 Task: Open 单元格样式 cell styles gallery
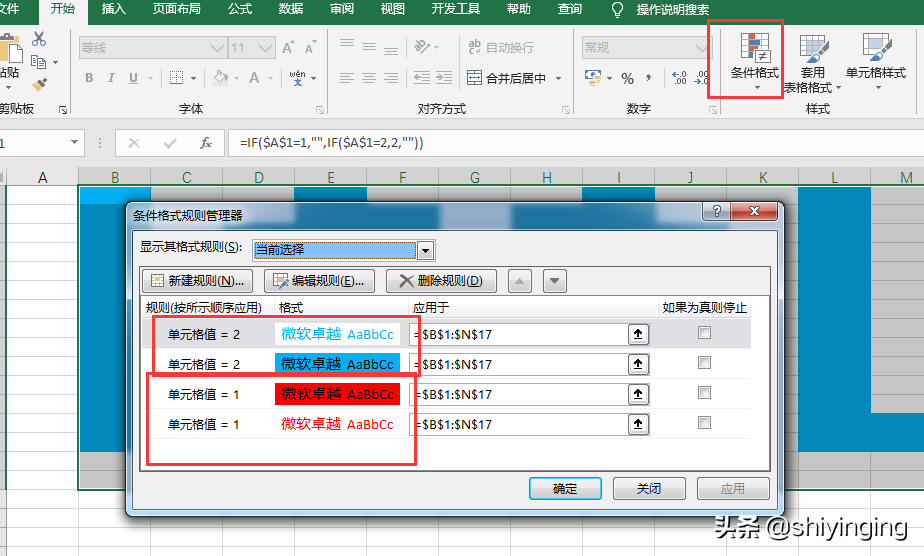pyautogui.click(x=876, y=62)
